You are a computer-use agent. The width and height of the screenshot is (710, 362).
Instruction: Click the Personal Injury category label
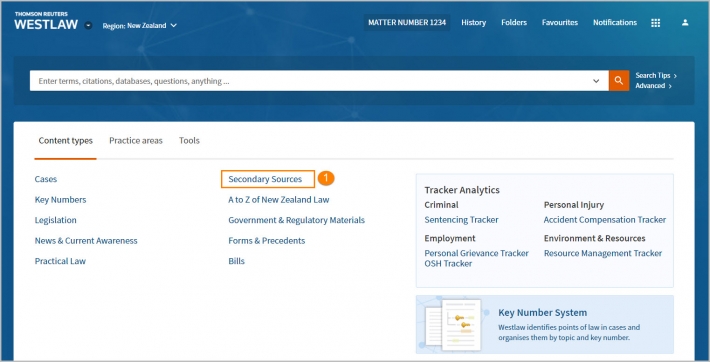[x=574, y=205]
